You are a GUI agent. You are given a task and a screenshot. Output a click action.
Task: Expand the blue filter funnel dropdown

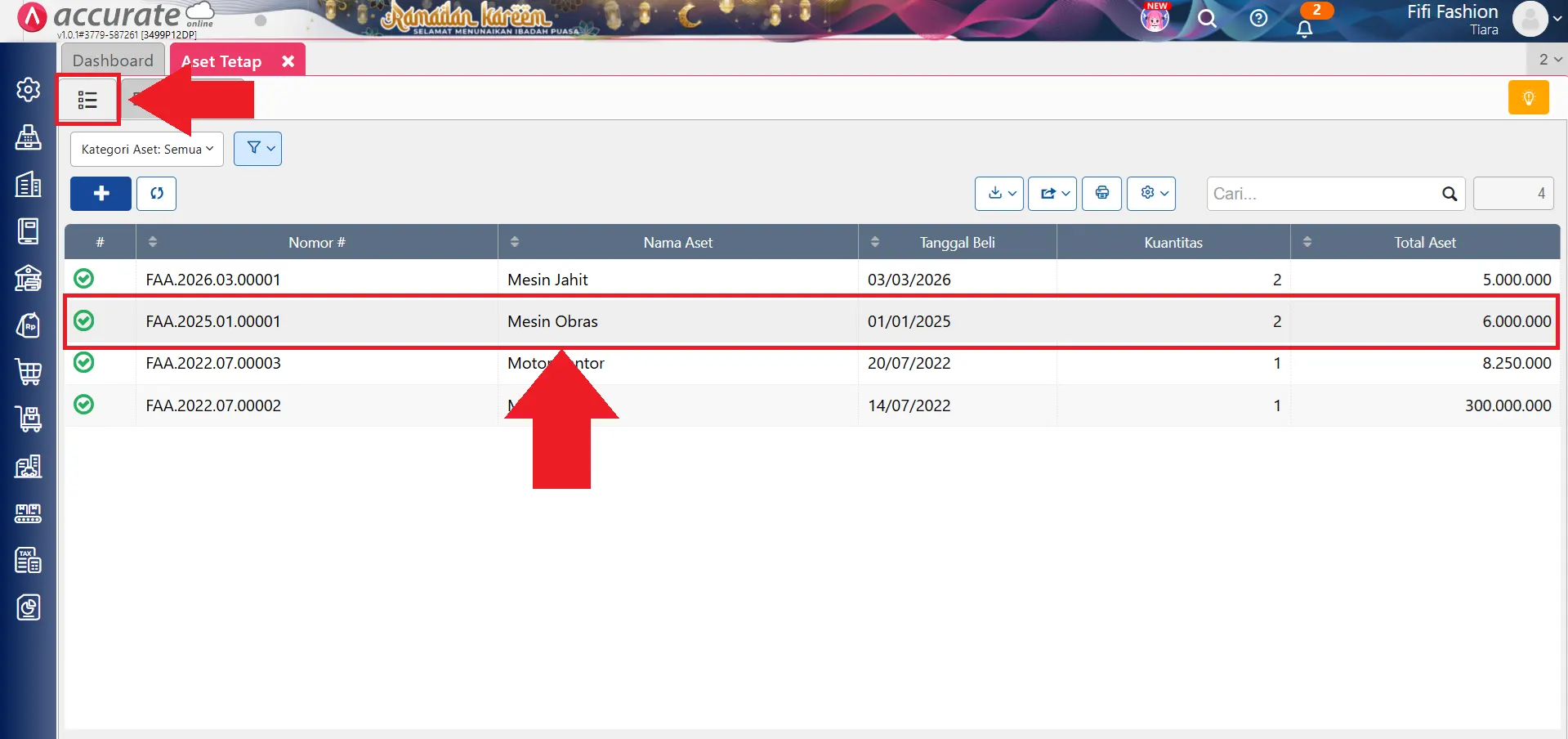258,149
